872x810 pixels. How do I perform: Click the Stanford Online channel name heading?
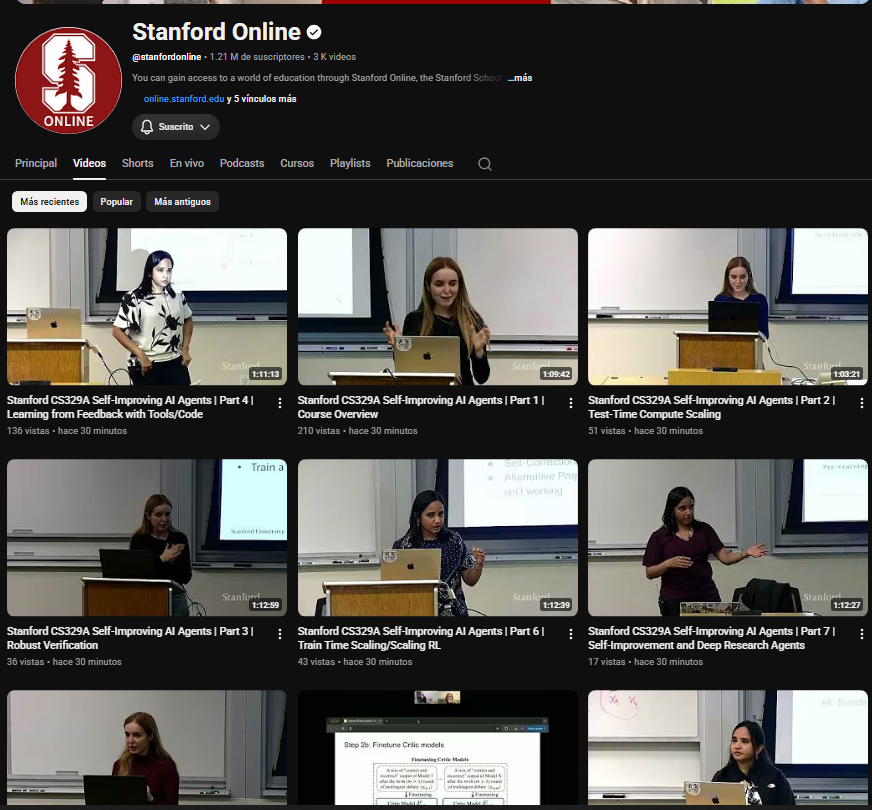[216, 32]
